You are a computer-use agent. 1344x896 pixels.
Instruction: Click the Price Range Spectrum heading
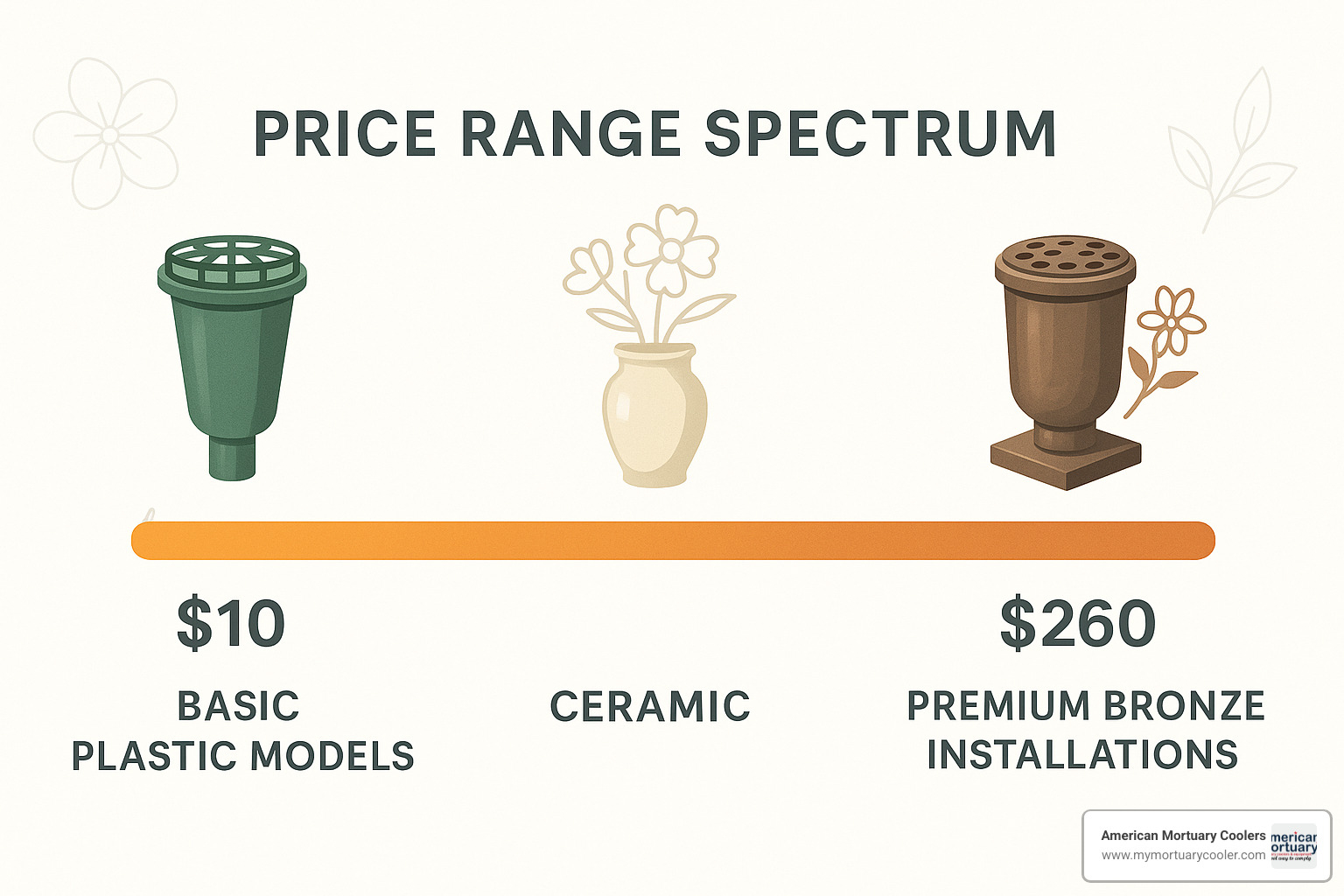(654, 135)
